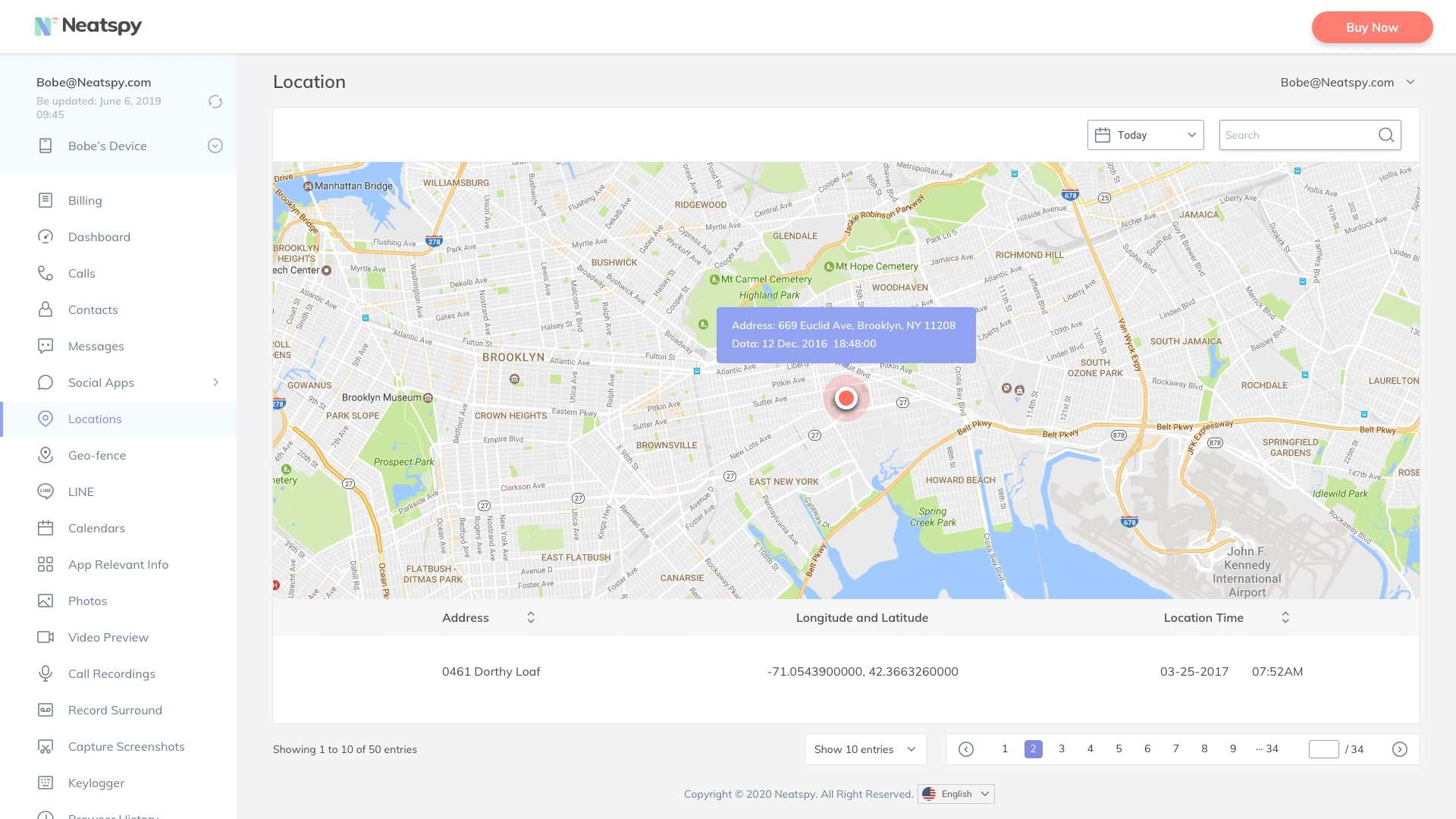Go to pagination page 5
The height and width of the screenshot is (819, 1456).
[1119, 749]
